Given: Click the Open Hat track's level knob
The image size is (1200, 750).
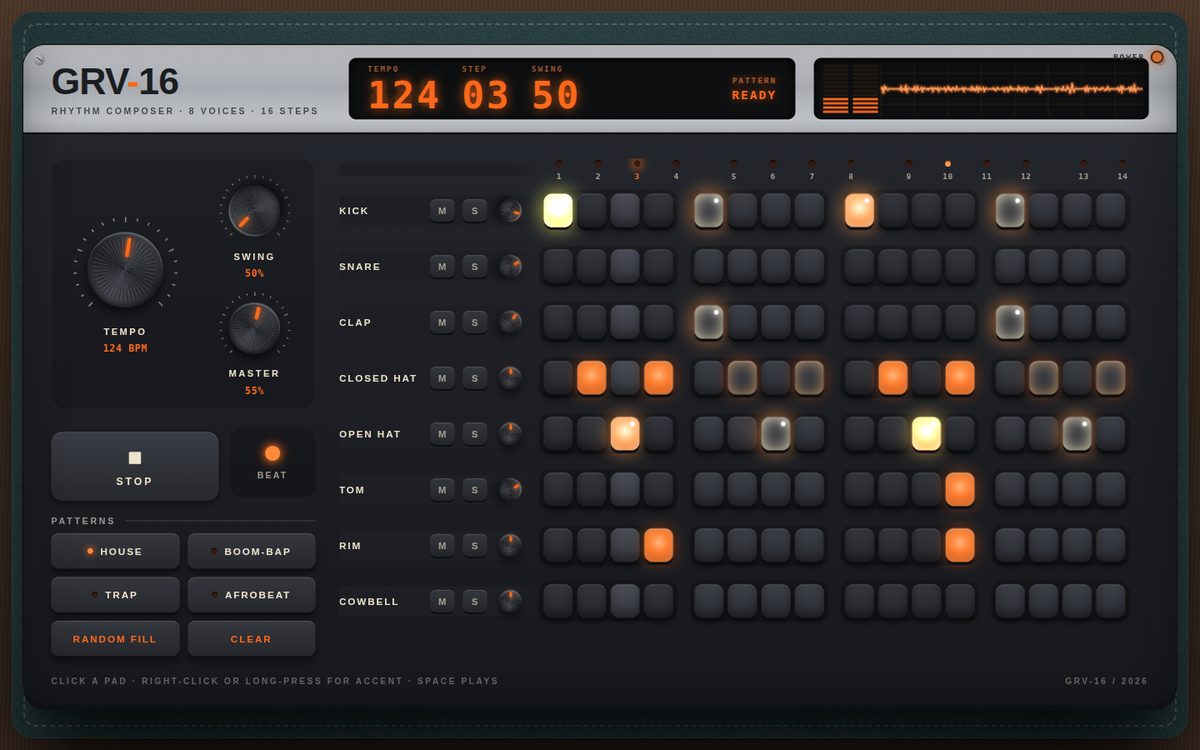Looking at the screenshot, I should pos(511,434).
